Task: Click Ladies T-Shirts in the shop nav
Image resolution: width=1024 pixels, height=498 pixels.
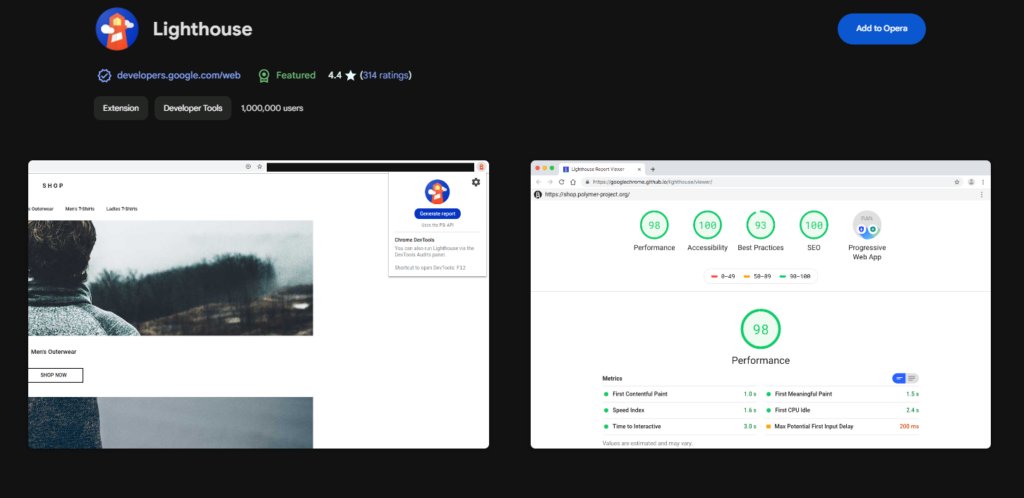Action: 121,209
